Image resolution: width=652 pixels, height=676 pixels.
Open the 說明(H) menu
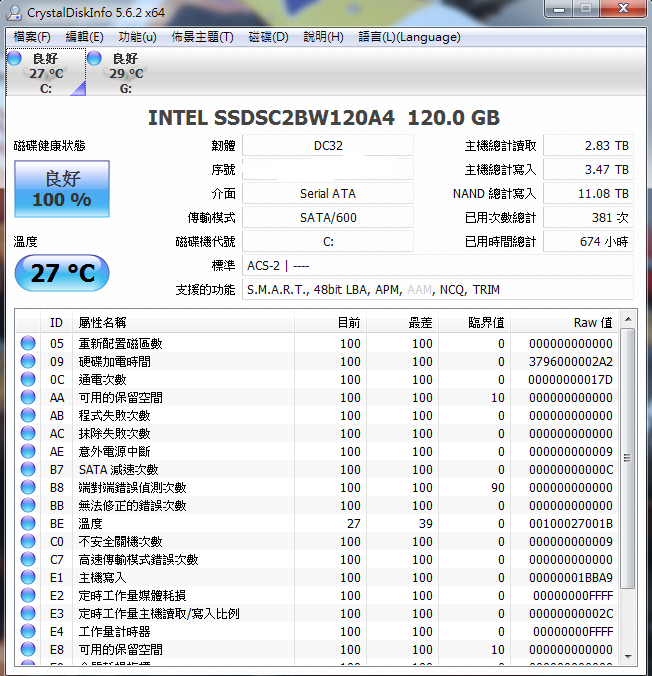(323, 37)
